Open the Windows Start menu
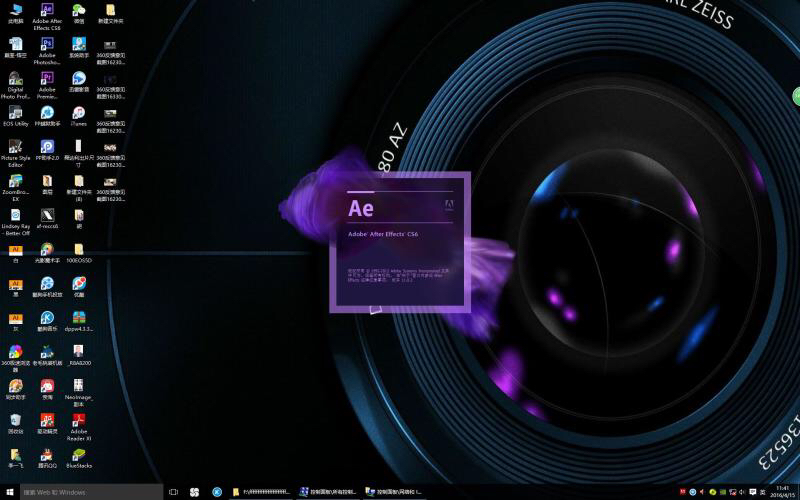 click(10, 492)
